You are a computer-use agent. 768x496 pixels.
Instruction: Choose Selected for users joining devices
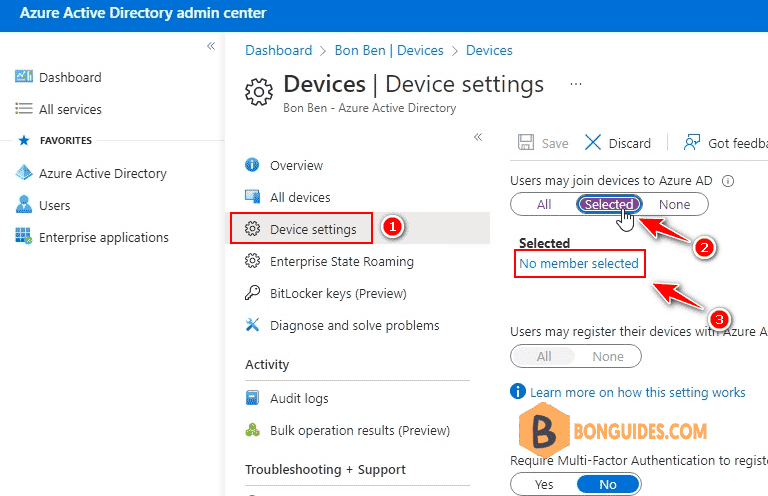click(x=609, y=204)
